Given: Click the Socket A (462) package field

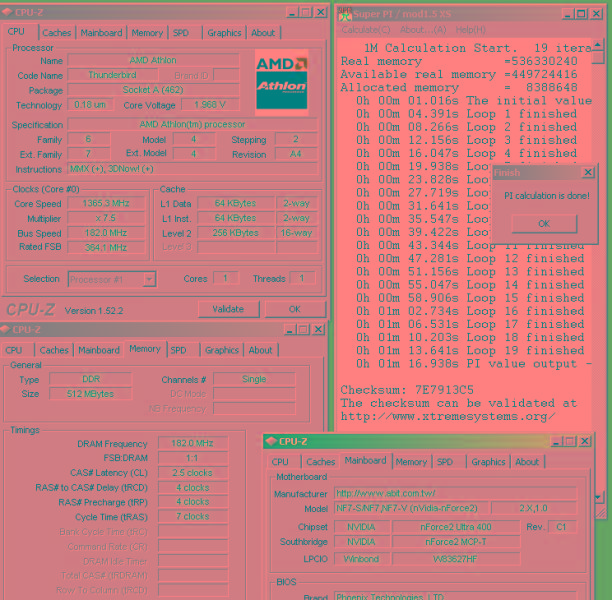Looking at the screenshot, I should point(153,90).
